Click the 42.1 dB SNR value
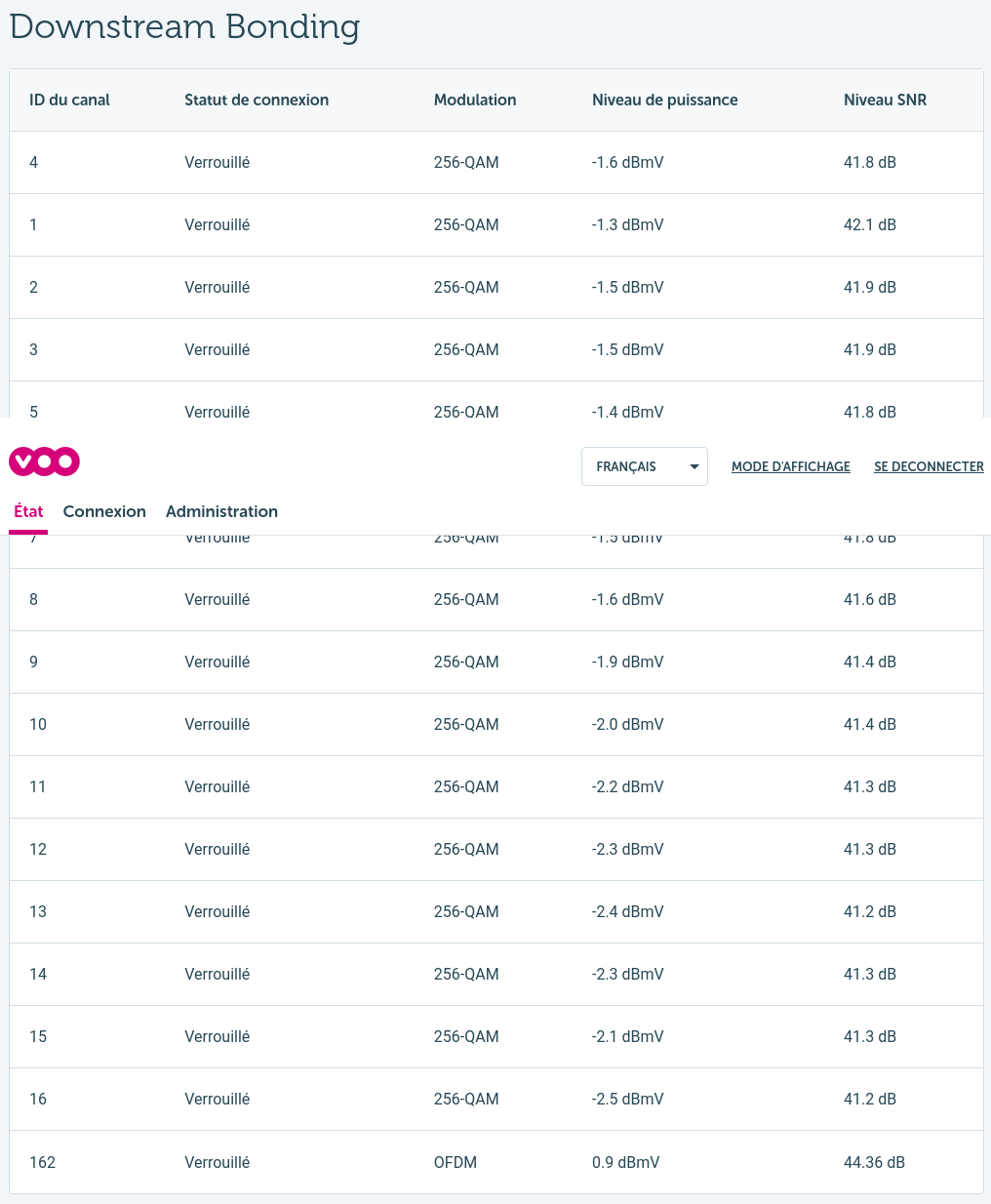This screenshot has width=991, height=1204. click(869, 224)
